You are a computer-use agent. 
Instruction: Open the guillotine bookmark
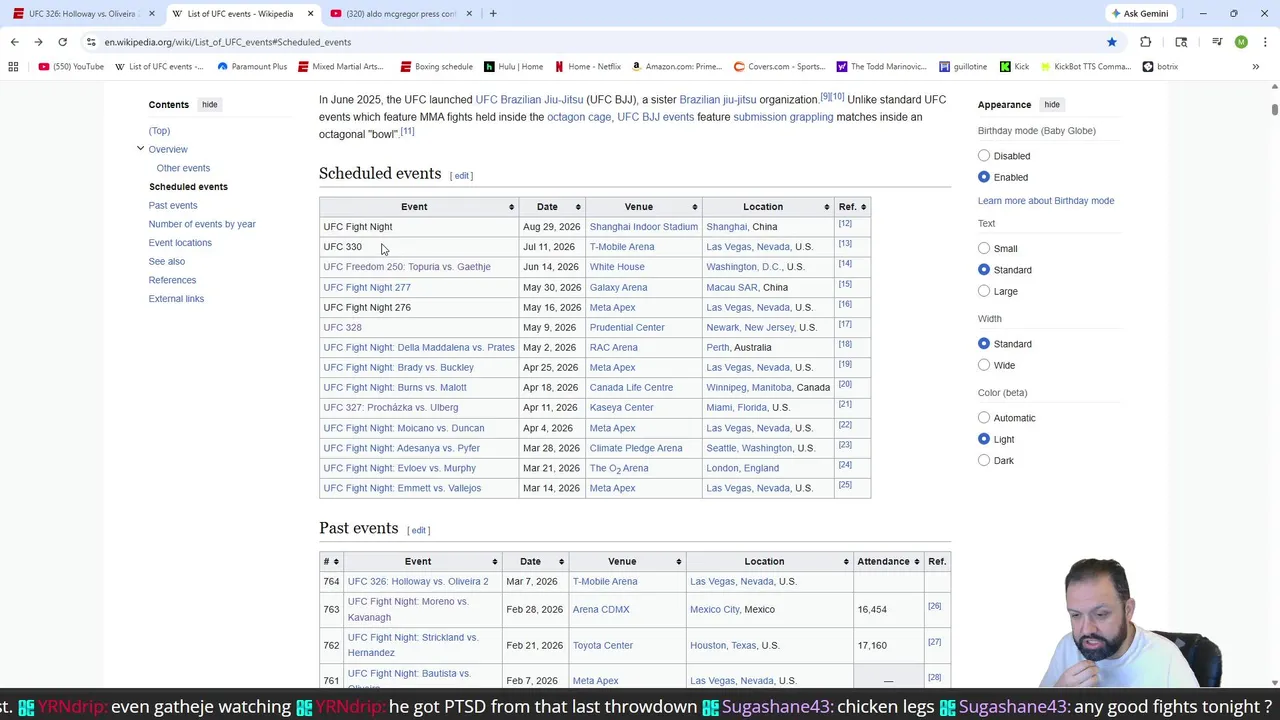pos(963,67)
